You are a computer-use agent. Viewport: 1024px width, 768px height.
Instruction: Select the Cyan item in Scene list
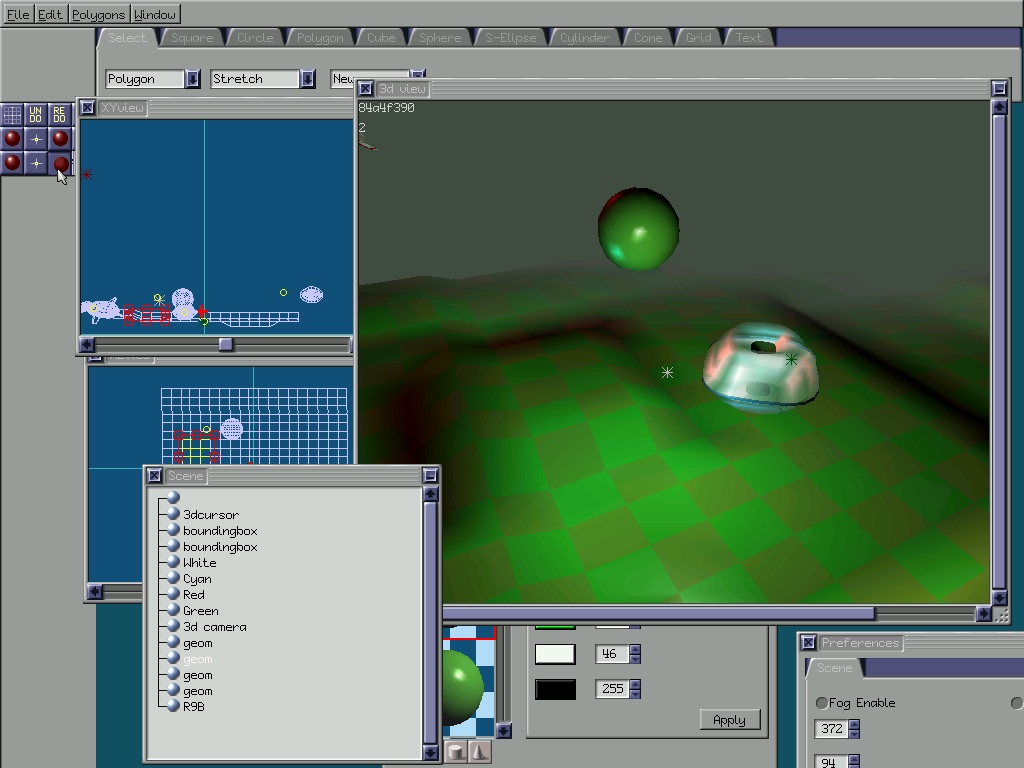[x=197, y=579]
